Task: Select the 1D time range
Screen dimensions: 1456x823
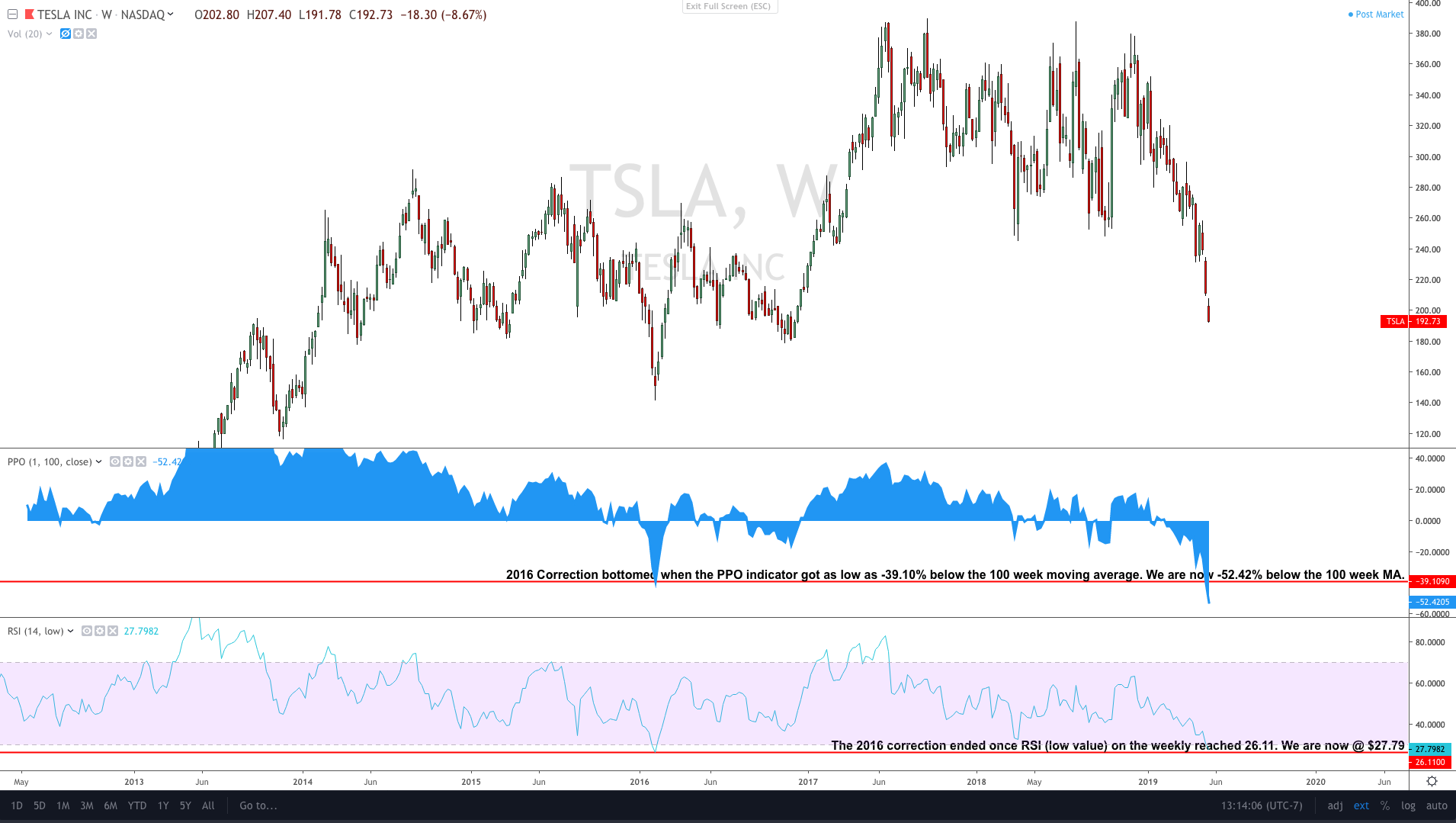Action: pos(17,805)
